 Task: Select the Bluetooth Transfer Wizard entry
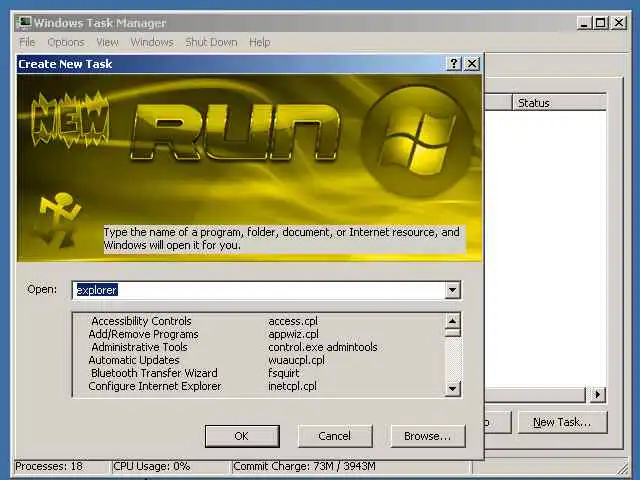coord(154,373)
